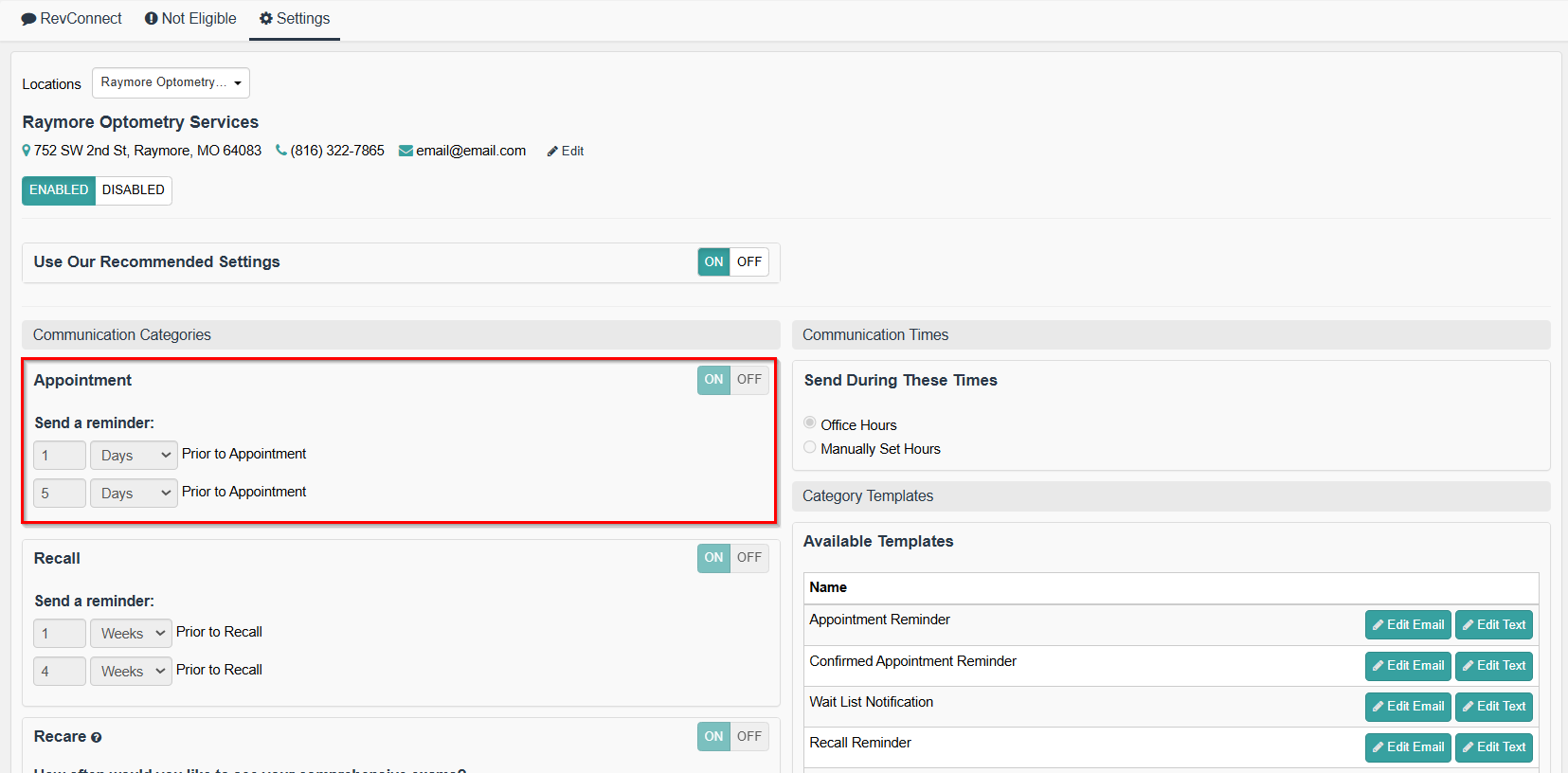Click the Recare help question mark icon
Viewport: 1568px width, 773px height.
[x=96, y=737]
